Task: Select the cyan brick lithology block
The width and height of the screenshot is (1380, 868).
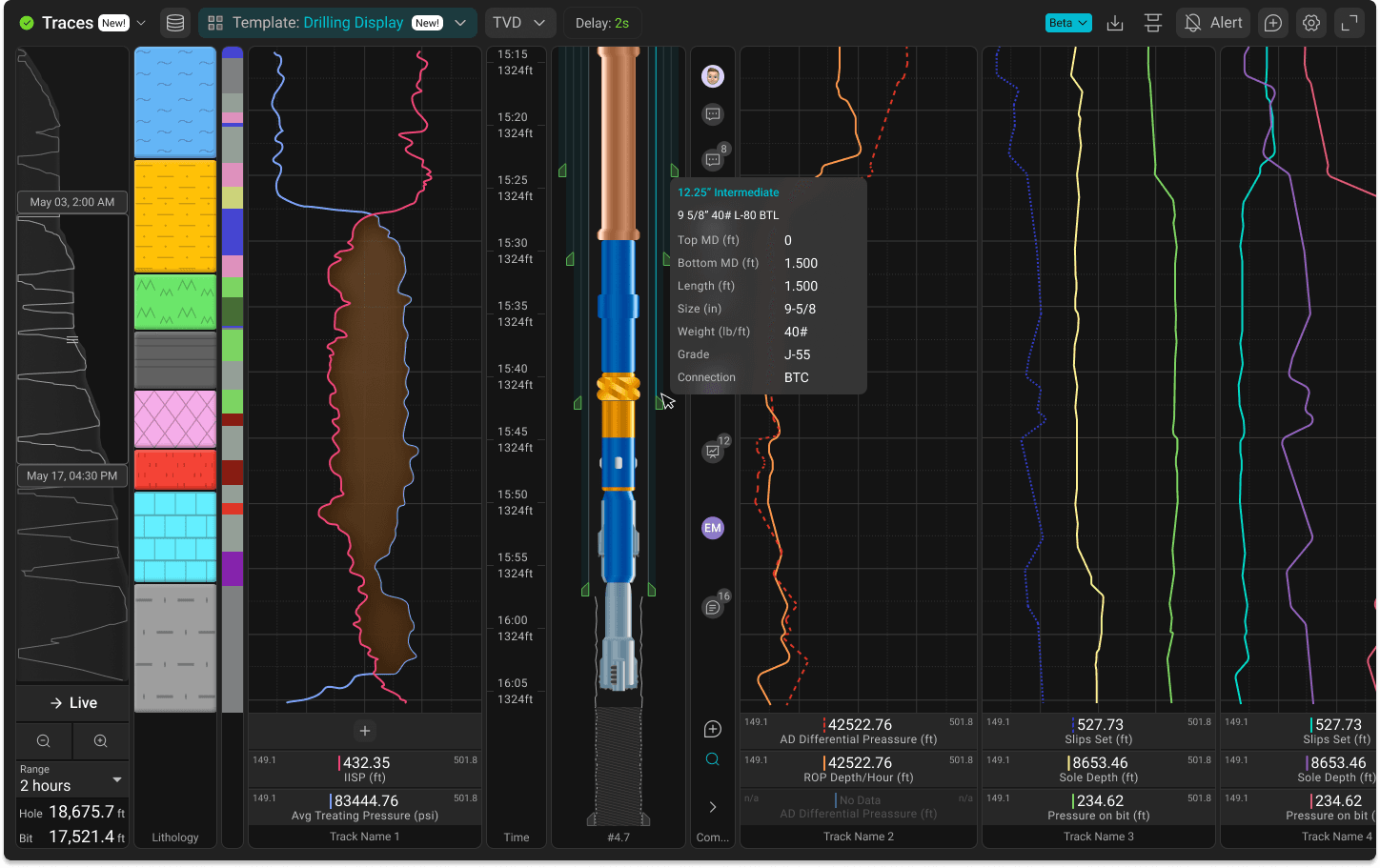Action: tap(175, 536)
